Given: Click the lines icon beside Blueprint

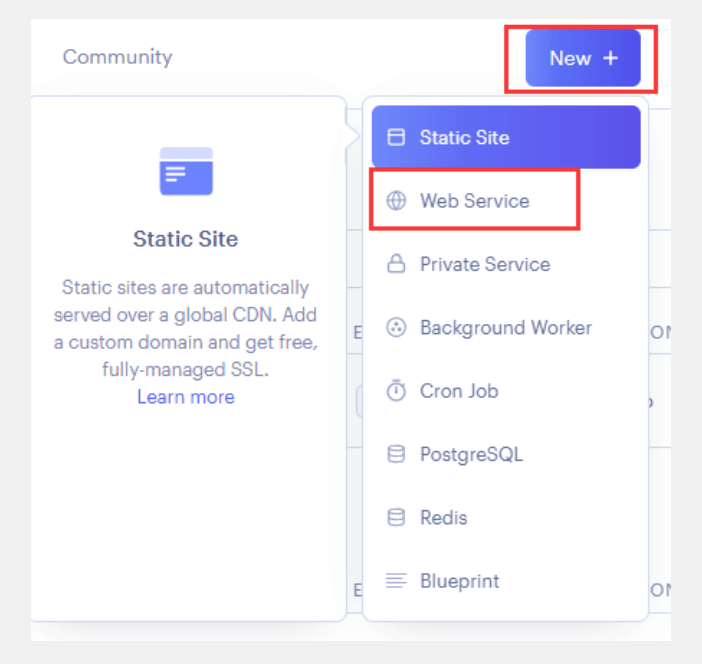Looking at the screenshot, I should [397, 581].
